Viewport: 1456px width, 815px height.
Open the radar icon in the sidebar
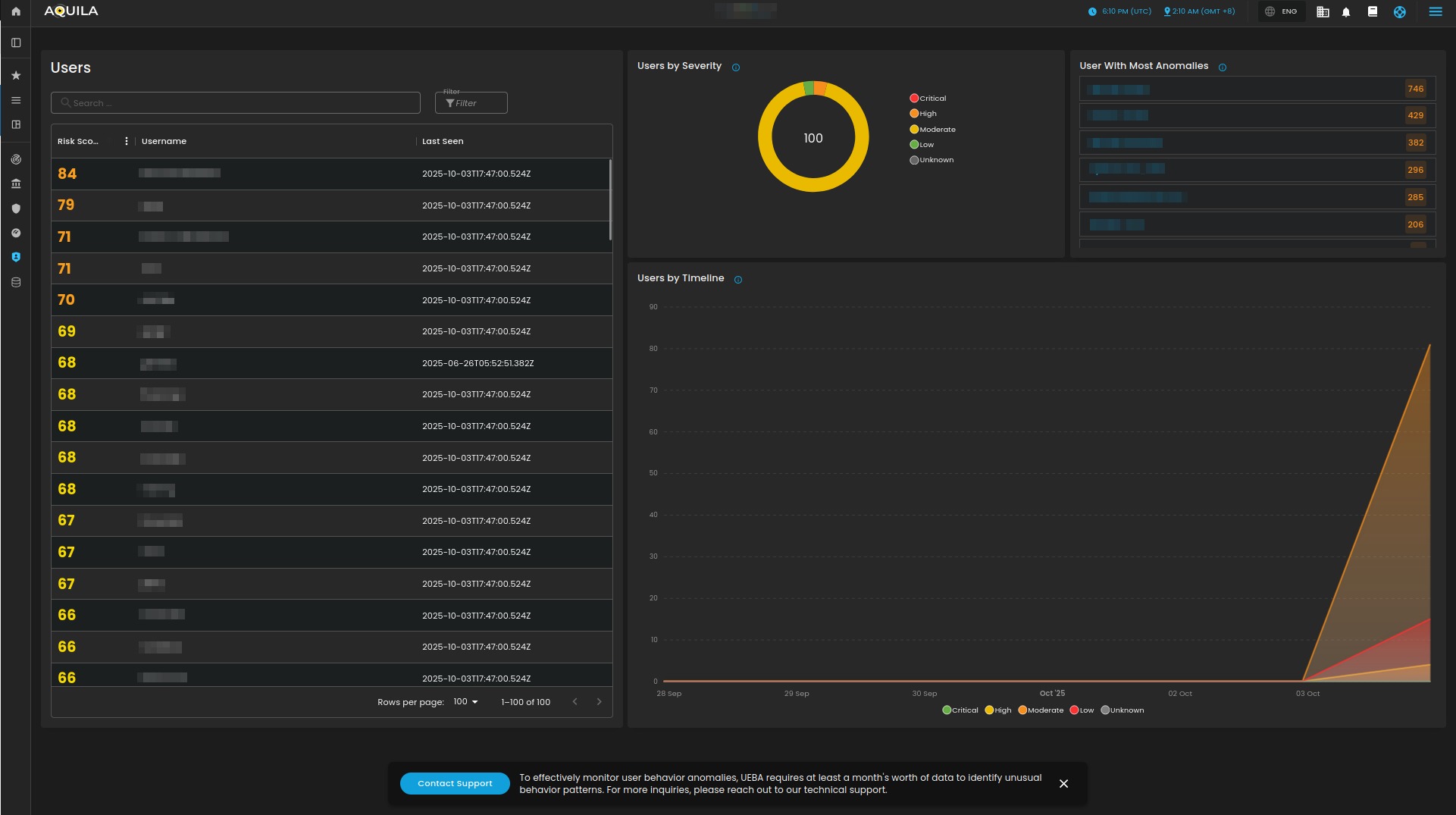[x=16, y=160]
